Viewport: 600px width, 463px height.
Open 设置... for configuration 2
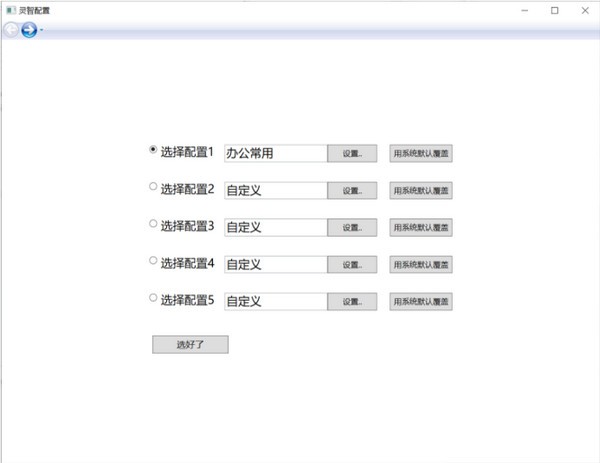[352, 190]
